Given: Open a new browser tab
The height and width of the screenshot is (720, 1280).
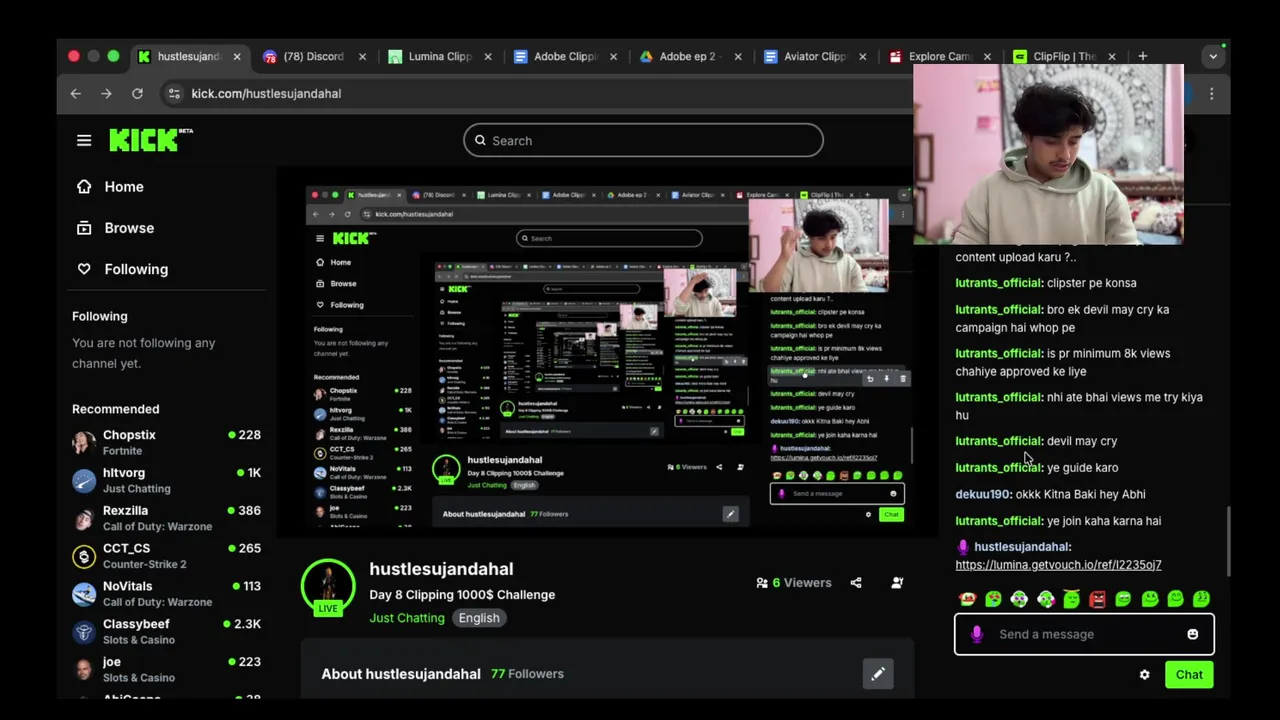Looking at the screenshot, I should [1142, 56].
